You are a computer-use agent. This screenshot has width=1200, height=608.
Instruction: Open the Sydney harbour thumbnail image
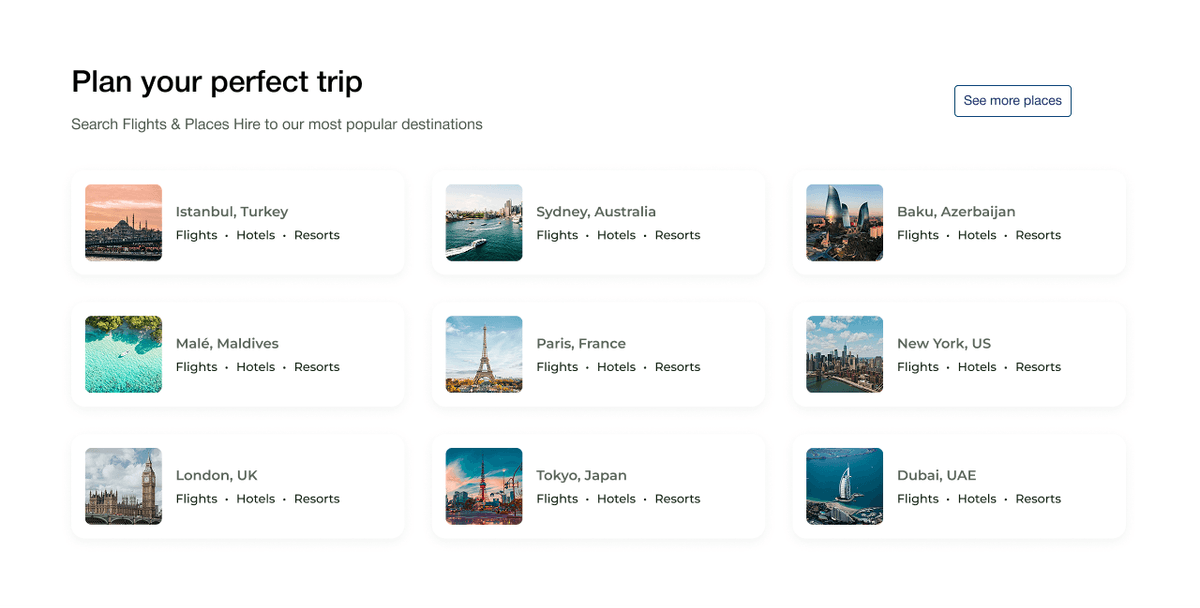tap(484, 223)
